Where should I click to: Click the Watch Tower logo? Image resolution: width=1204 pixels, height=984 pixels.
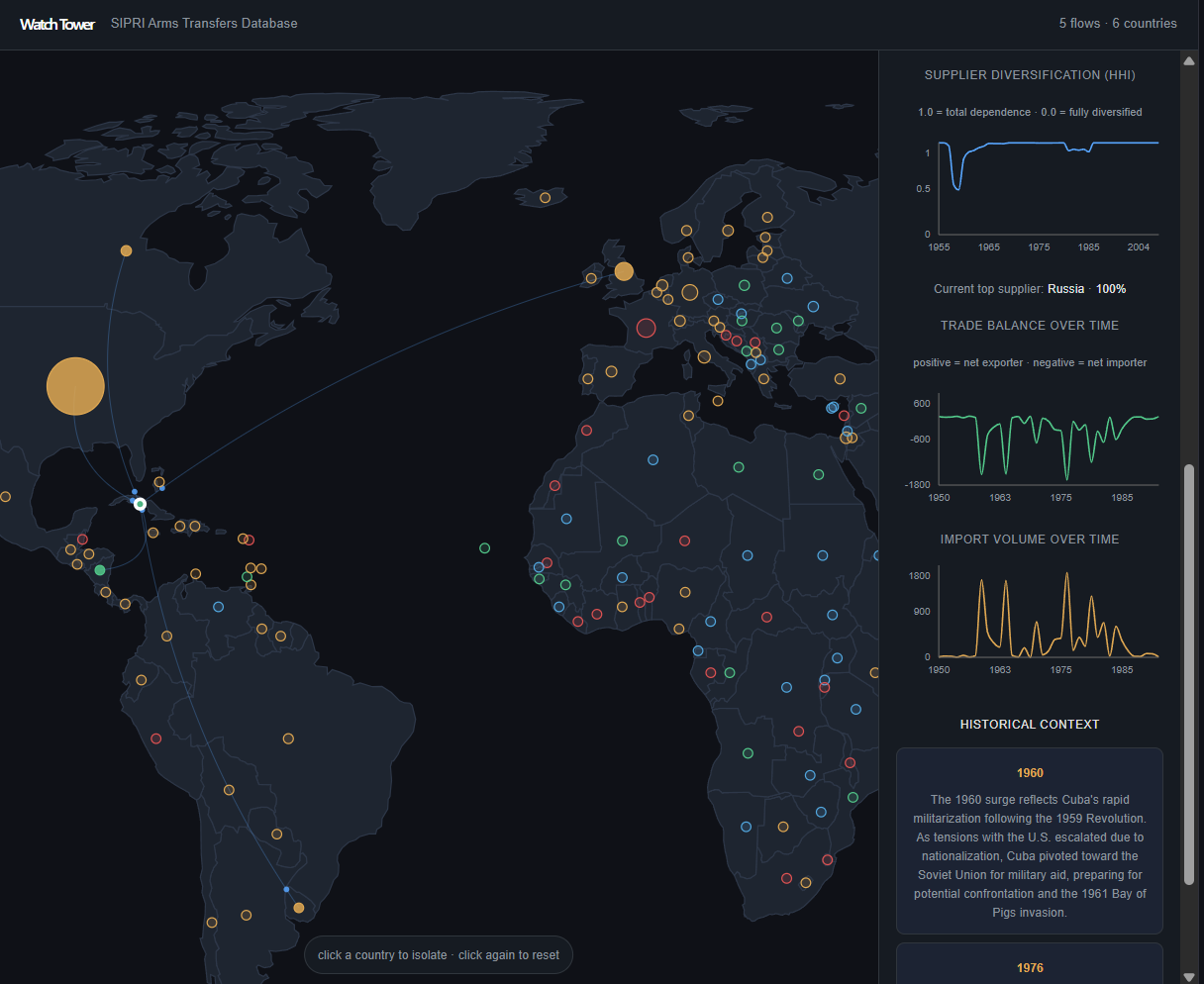click(56, 24)
